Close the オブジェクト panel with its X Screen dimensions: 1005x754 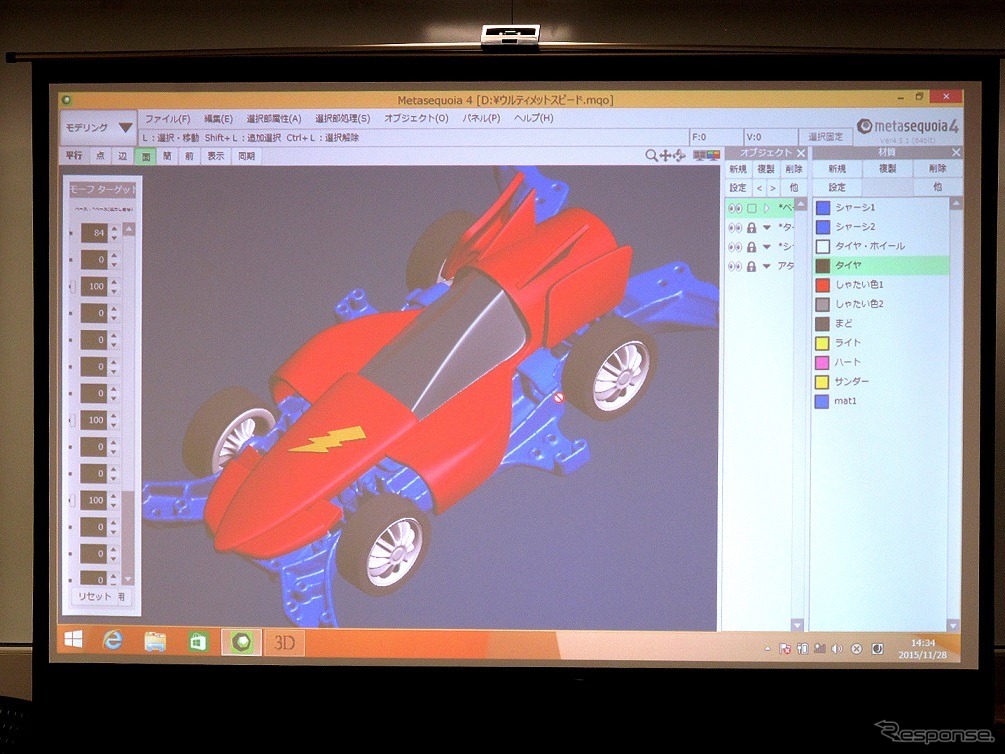[800, 153]
